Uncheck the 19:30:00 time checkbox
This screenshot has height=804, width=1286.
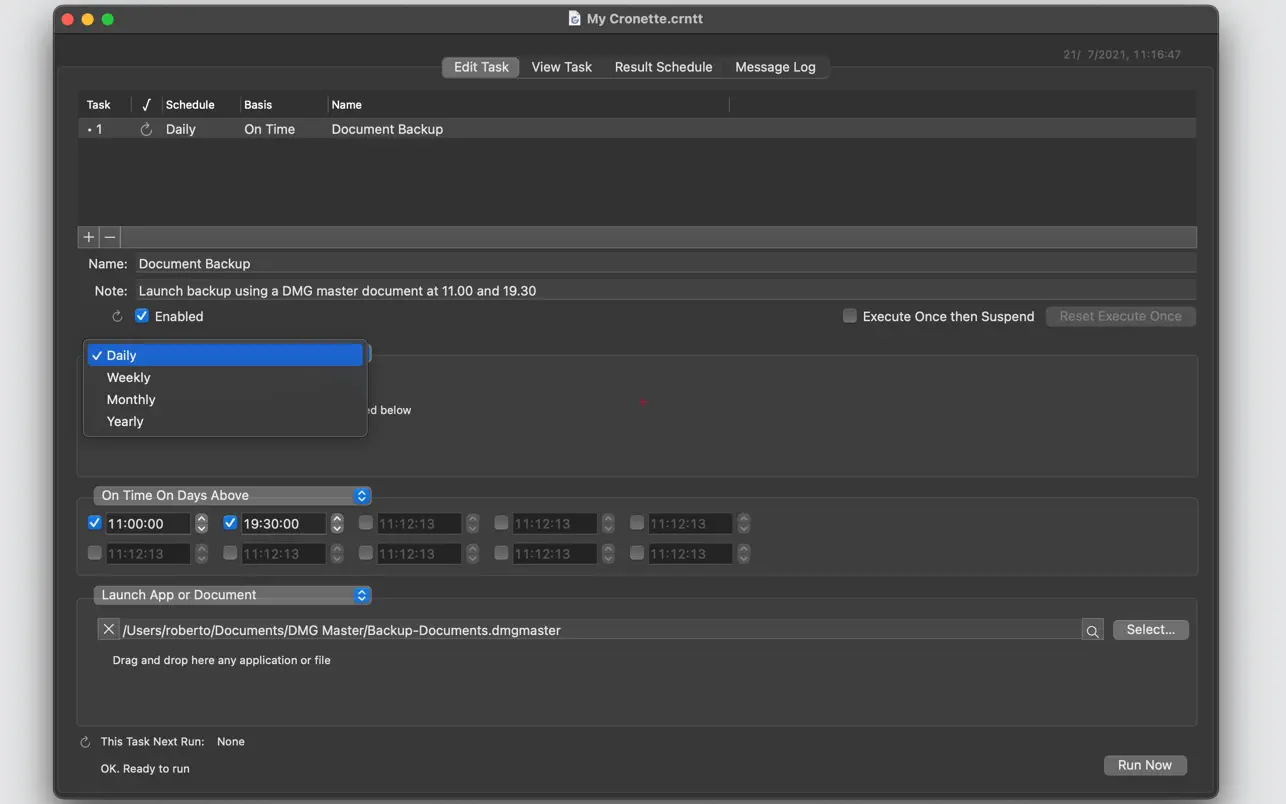tap(230, 523)
